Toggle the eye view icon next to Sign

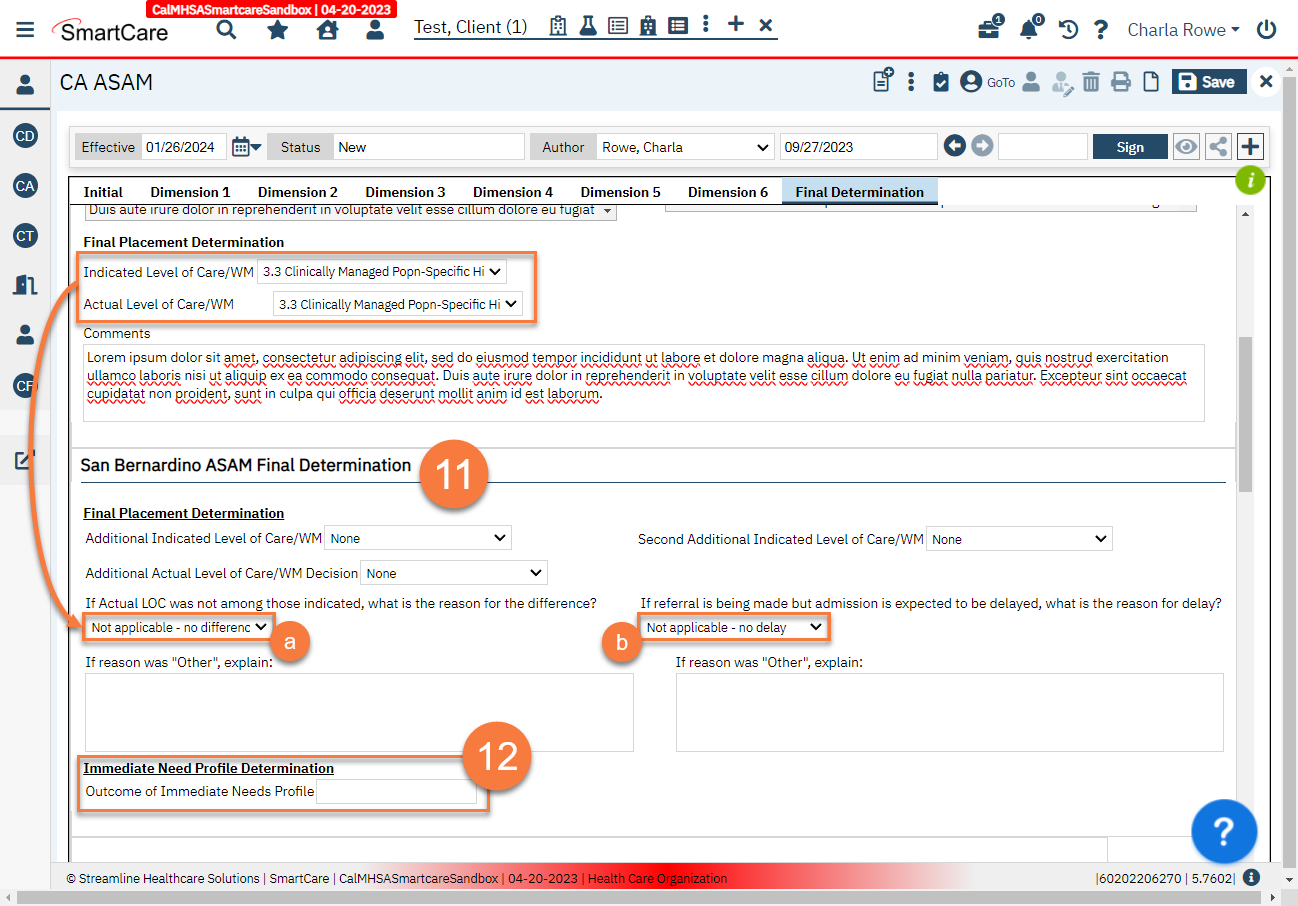tap(1186, 147)
